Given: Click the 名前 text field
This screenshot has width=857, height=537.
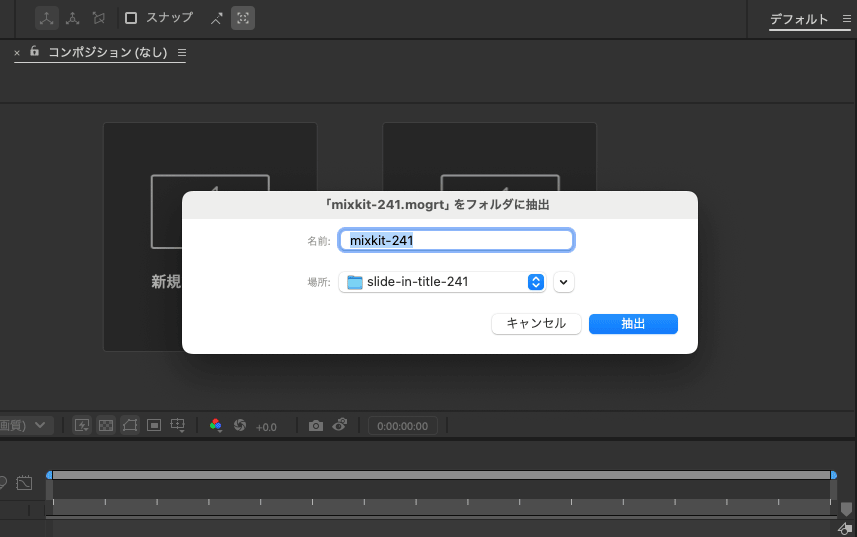Looking at the screenshot, I should click(456, 240).
